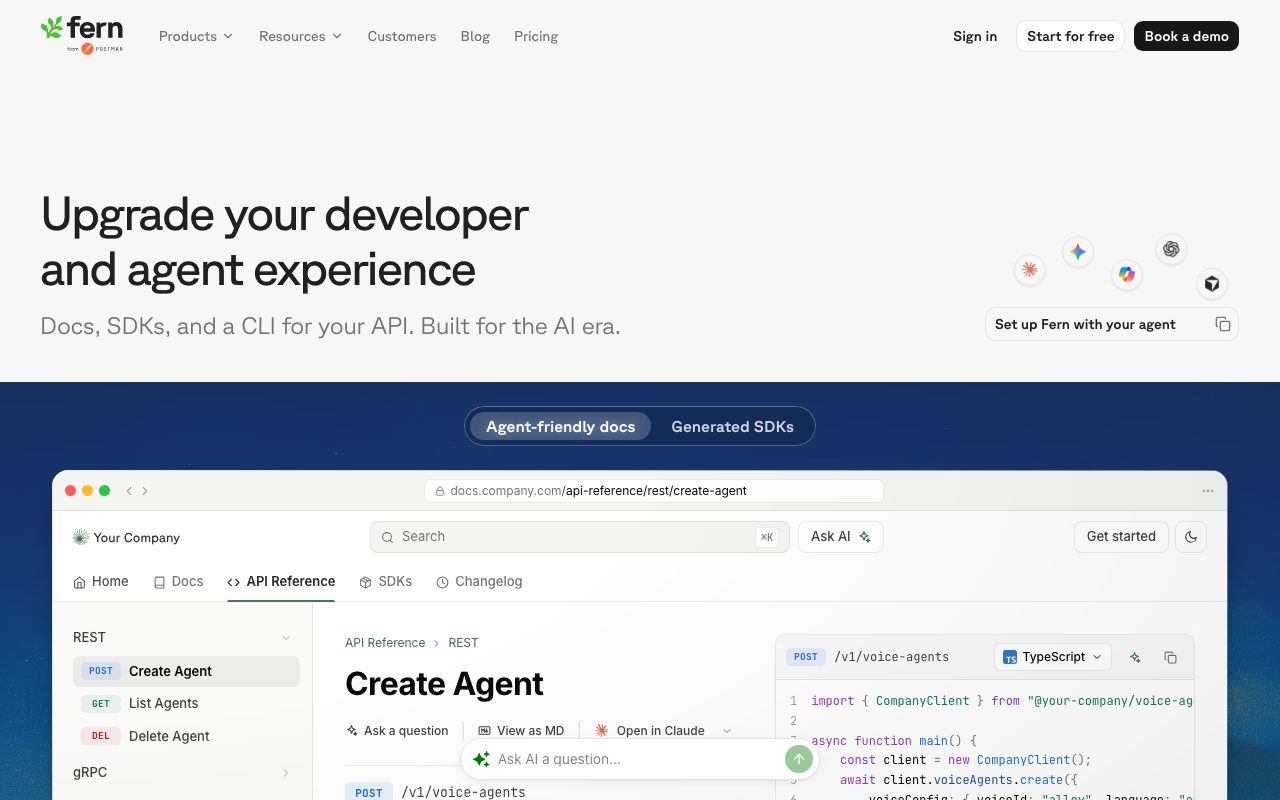Image resolution: width=1280 pixels, height=800 pixels.
Task: Click the Fern logo in the header
Action: 82,35
